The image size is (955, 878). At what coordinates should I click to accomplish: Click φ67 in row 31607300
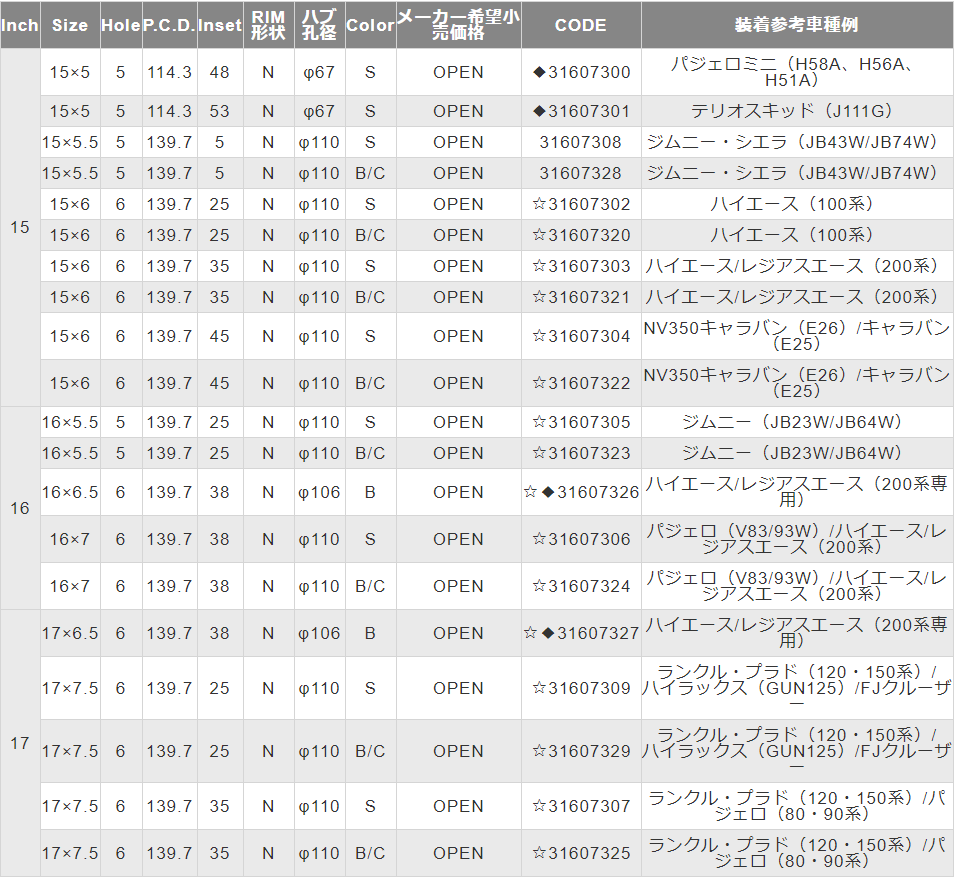(320, 72)
